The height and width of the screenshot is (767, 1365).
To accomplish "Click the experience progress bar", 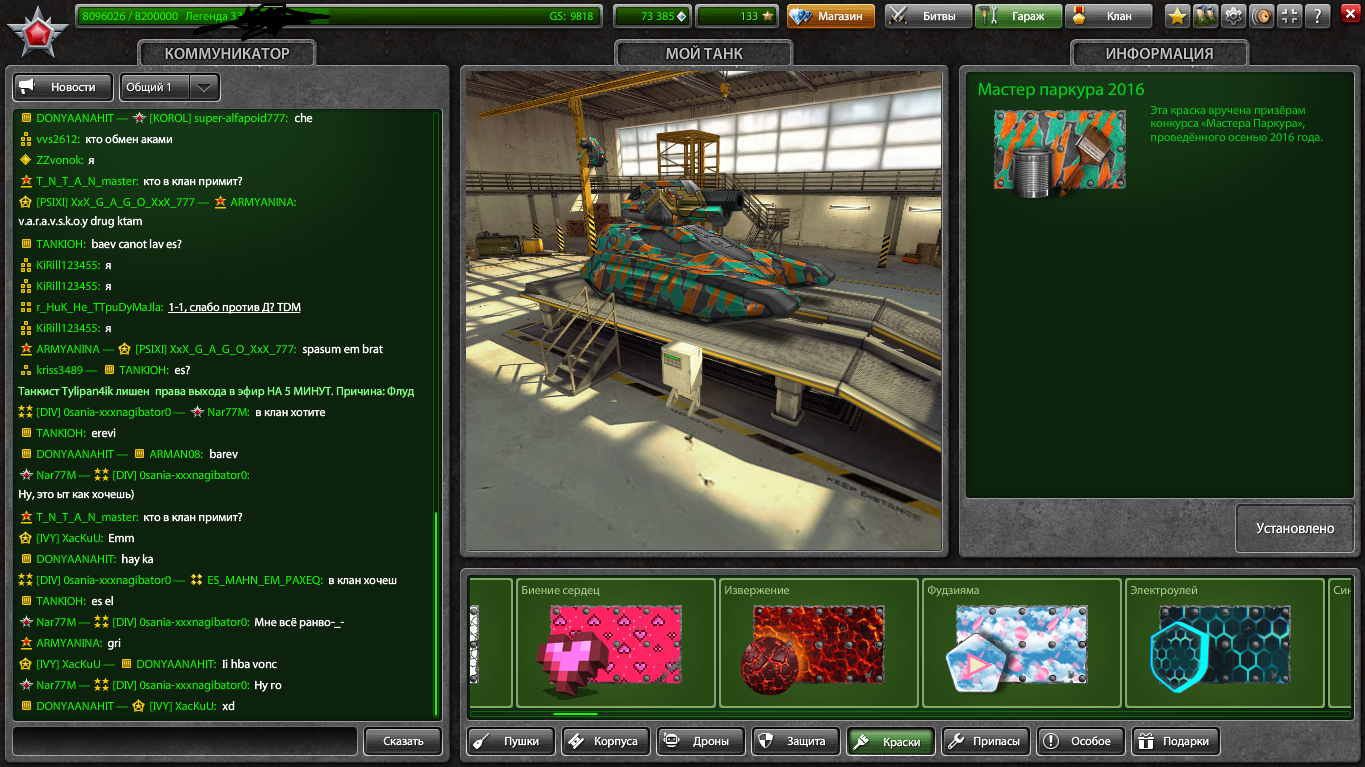I will pyautogui.click(x=339, y=16).
